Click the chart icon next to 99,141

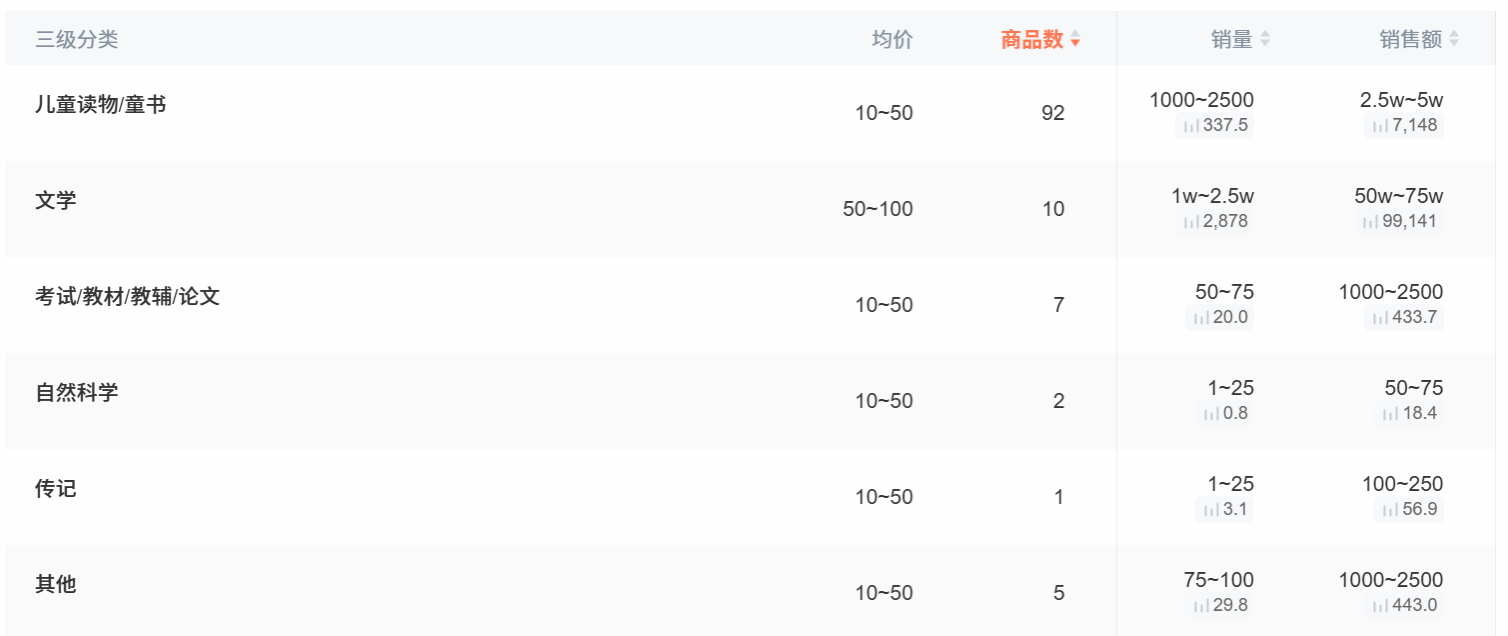pyautogui.click(x=1370, y=222)
